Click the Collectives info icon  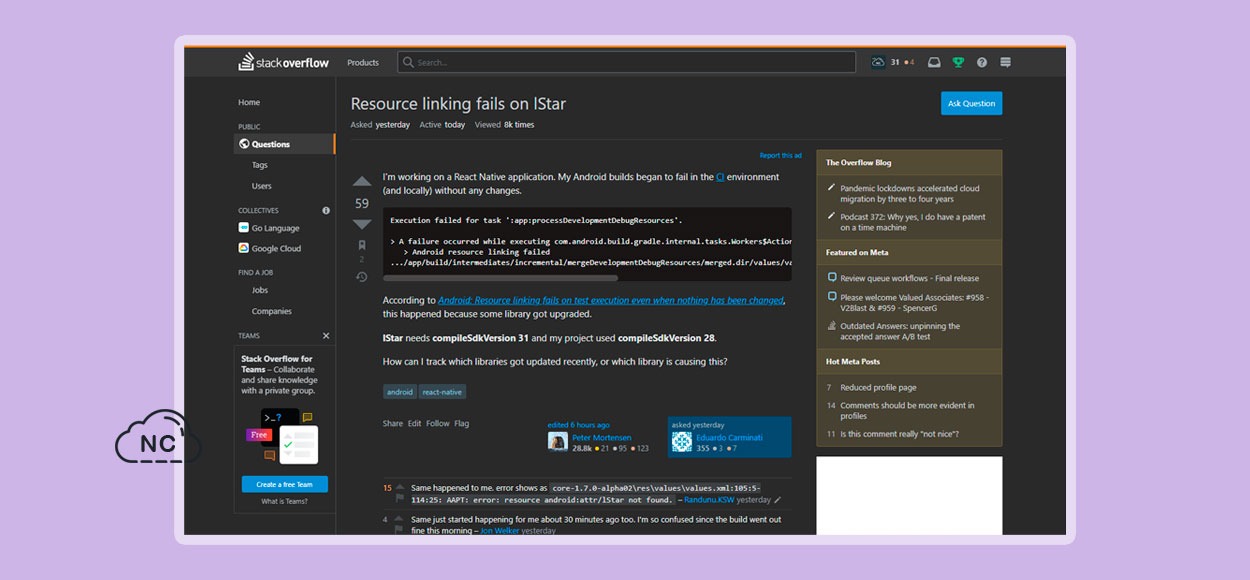point(326,210)
